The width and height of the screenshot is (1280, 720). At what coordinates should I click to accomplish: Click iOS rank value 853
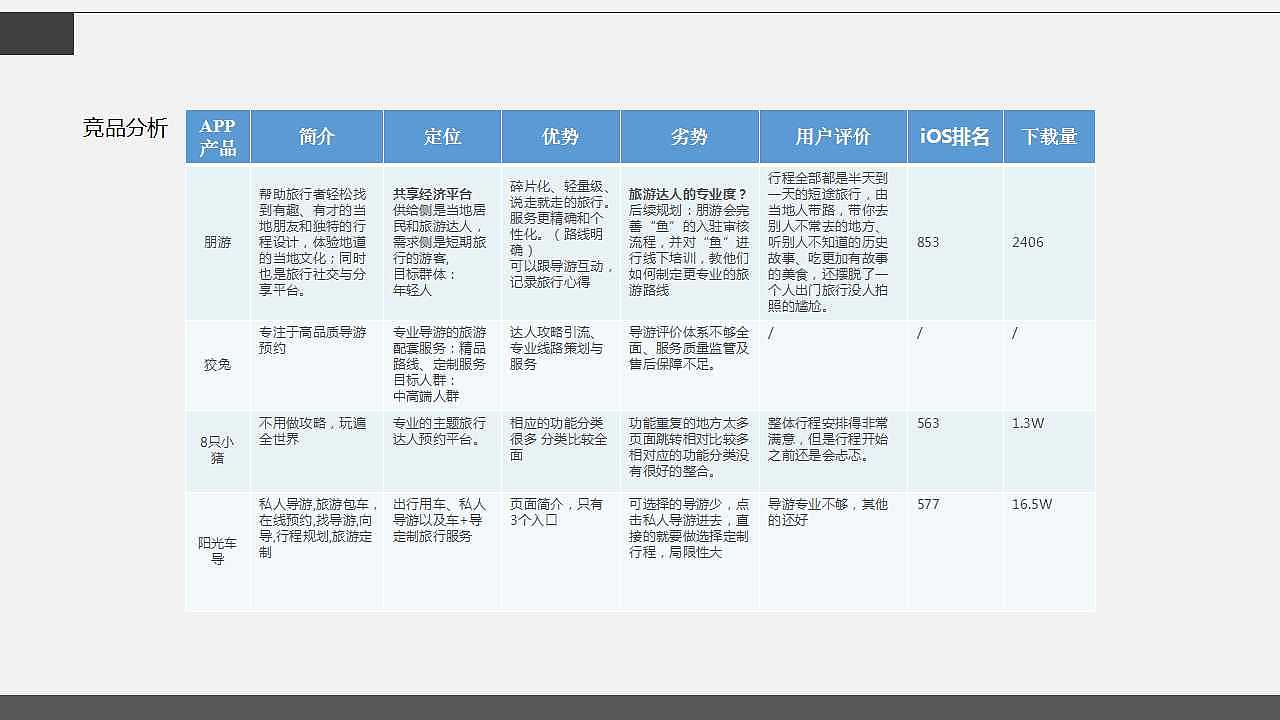(x=928, y=242)
